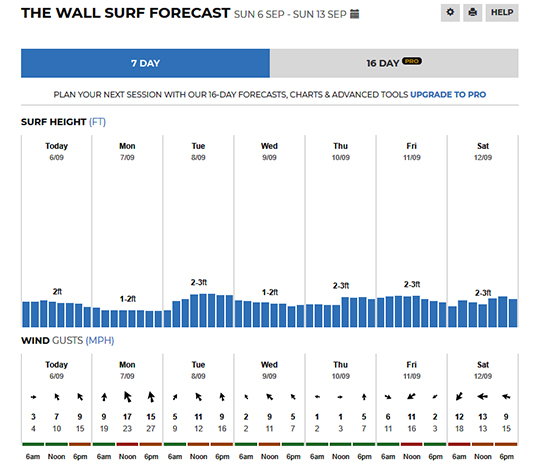Screen dimensions: 533x467
Task: Click Thursday 6pm wind arrow icon
Action: point(364,397)
